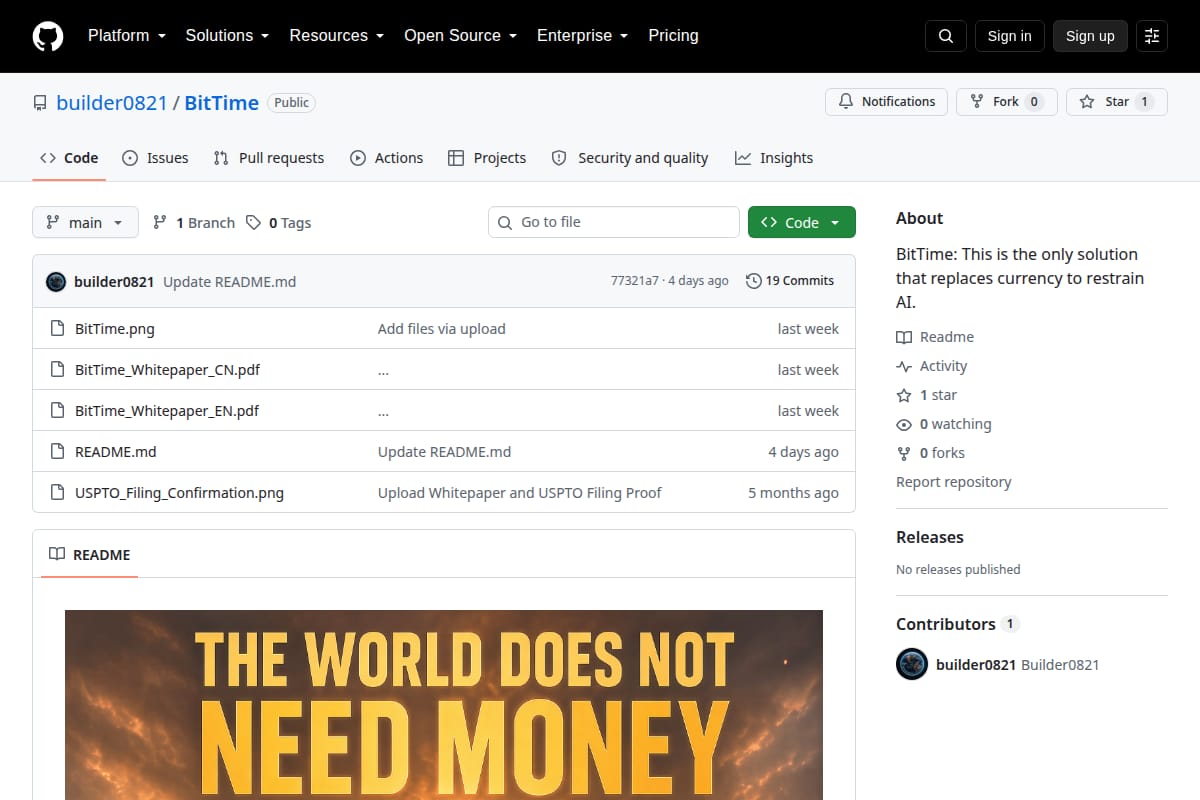Click 'Add files via upload' commit message
1200x800 pixels.
tap(442, 329)
